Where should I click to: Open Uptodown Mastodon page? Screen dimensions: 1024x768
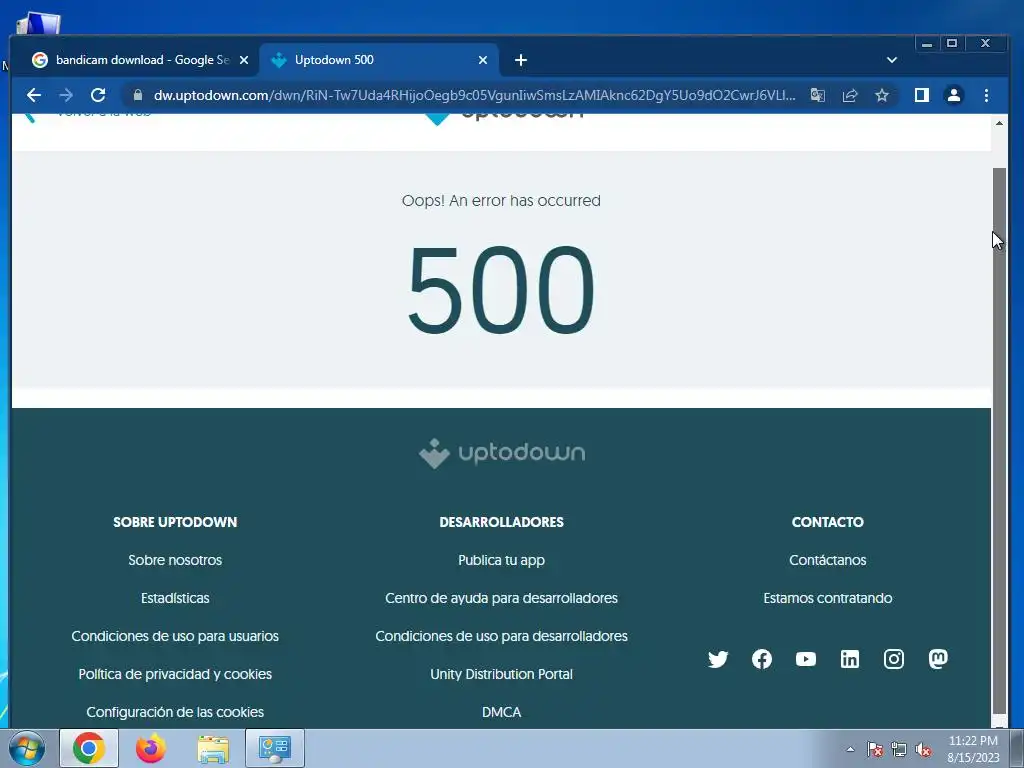point(938,660)
